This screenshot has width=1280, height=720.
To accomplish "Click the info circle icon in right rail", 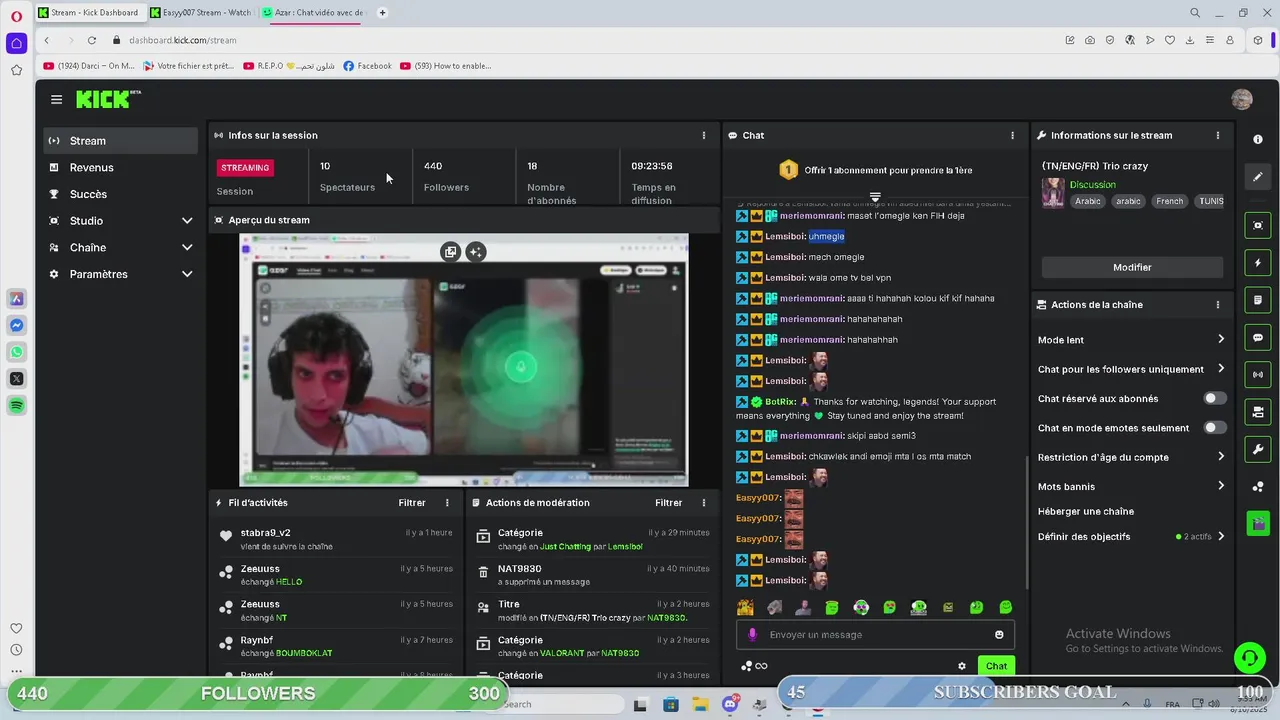I will click(1258, 139).
